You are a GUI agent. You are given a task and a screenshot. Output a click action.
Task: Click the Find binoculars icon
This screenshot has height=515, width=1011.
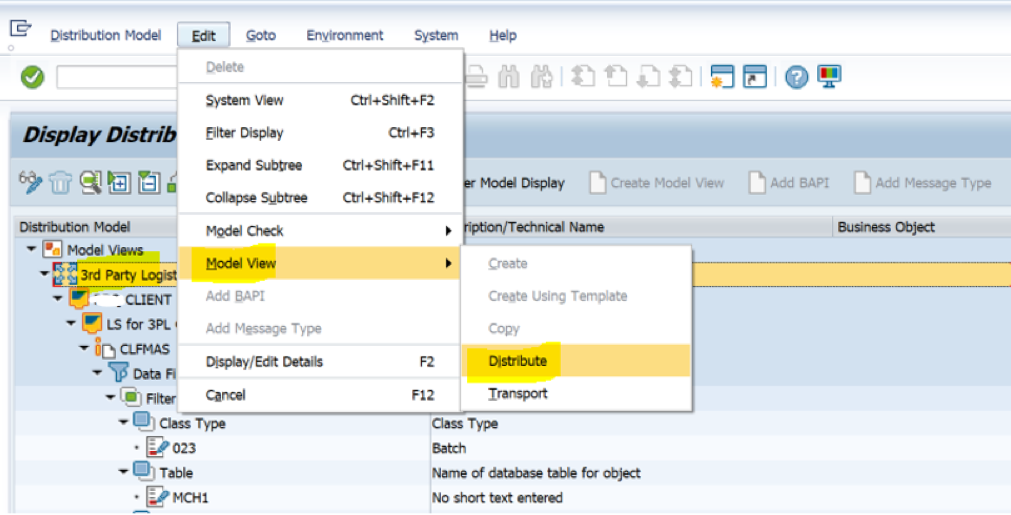pyautogui.click(x=509, y=77)
